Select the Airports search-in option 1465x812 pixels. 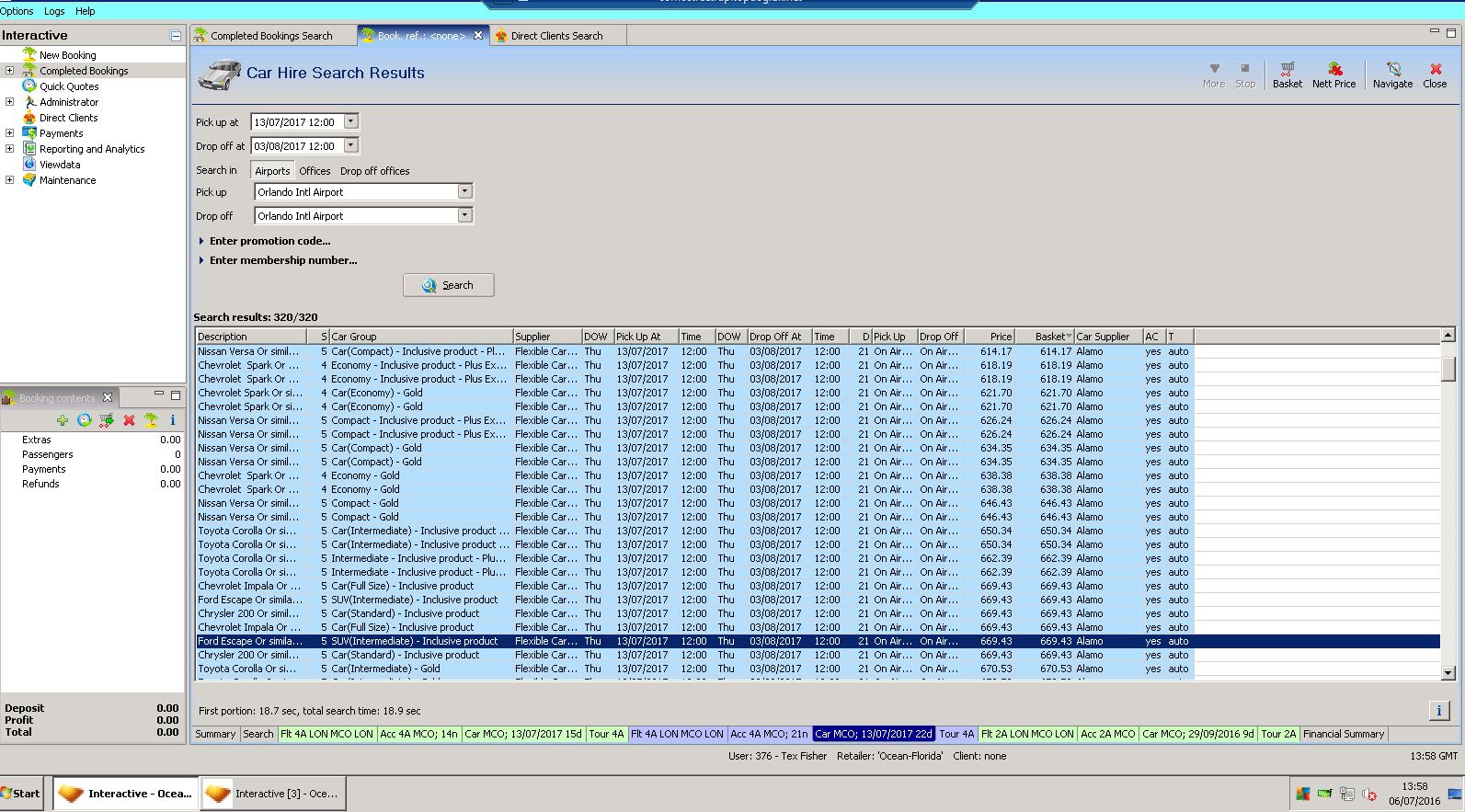(x=272, y=171)
